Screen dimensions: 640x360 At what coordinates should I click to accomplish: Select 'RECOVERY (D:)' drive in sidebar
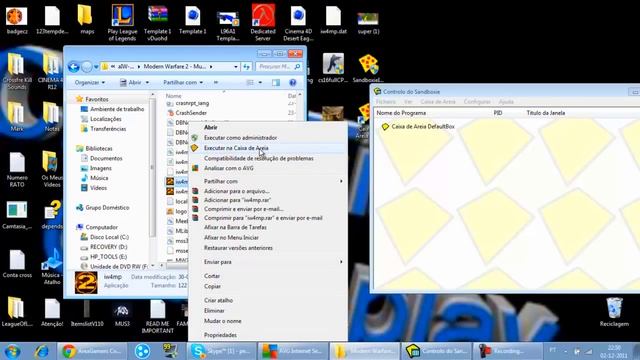click(108, 247)
